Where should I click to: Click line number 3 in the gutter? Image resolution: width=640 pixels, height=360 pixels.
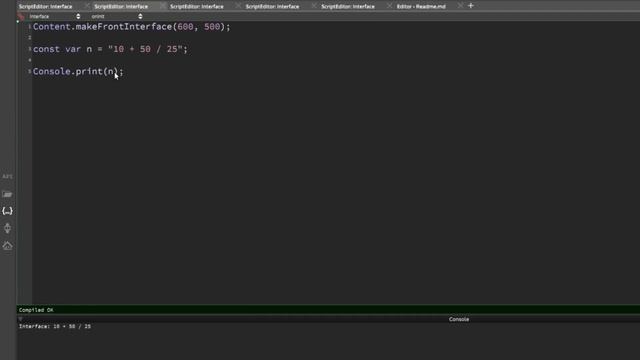[29, 49]
